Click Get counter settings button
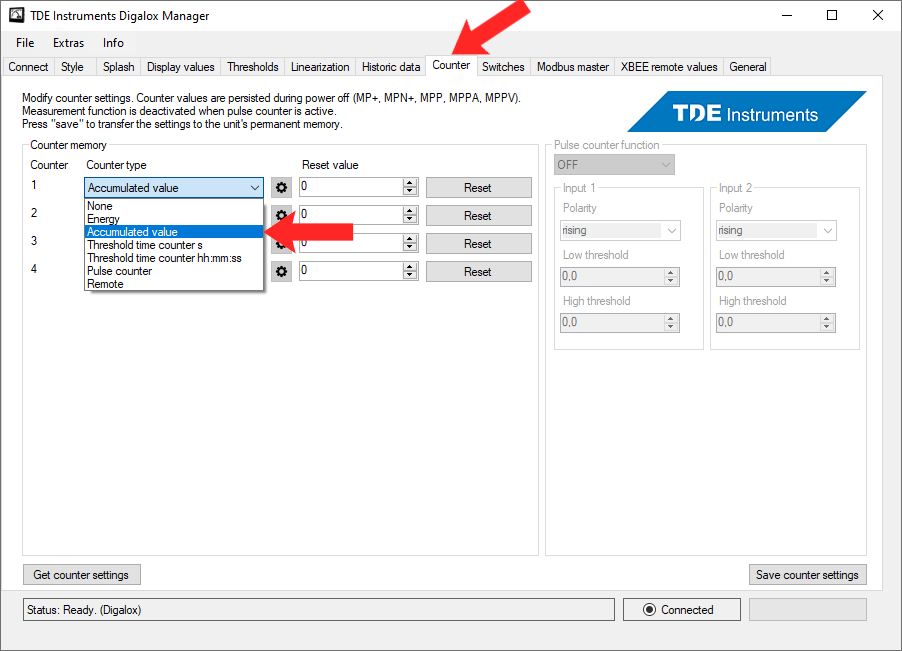Image resolution: width=902 pixels, height=651 pixels. point(82,575)
